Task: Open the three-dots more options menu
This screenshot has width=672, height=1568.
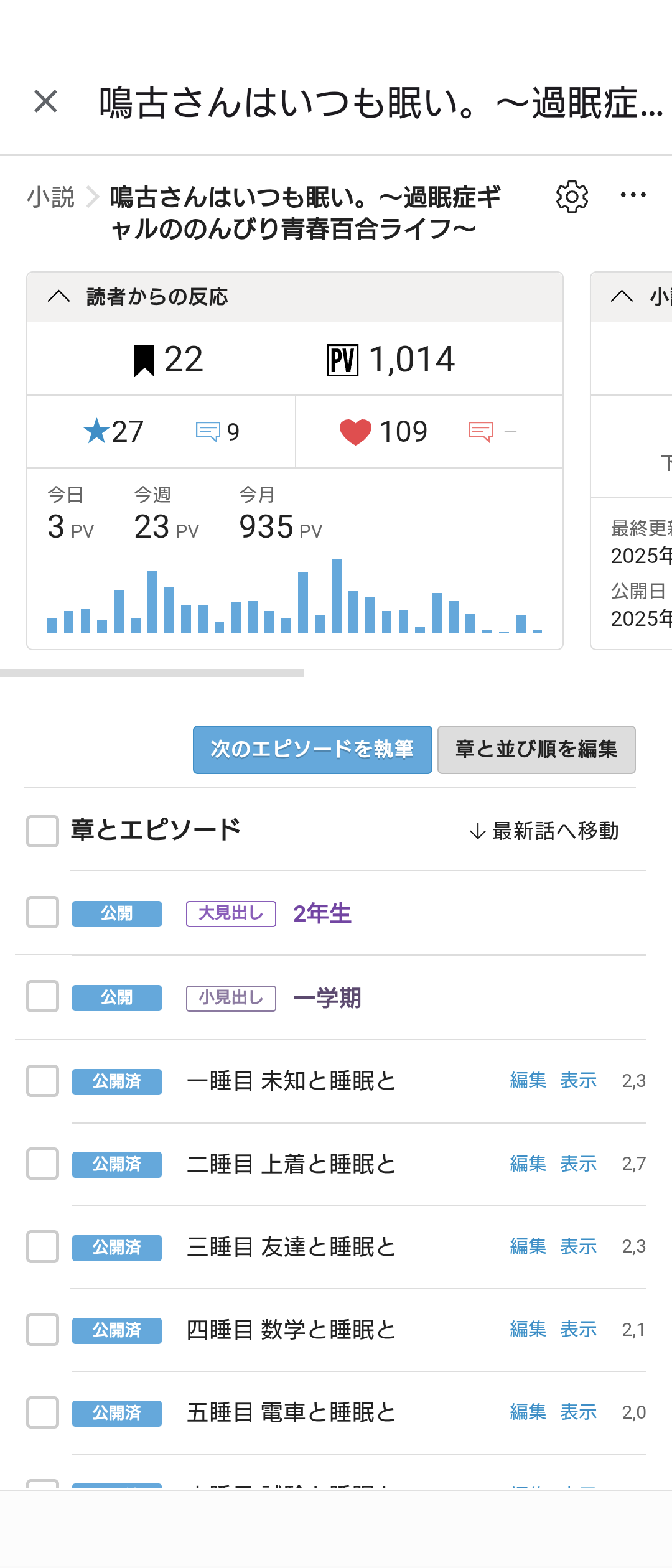Action: coord(633,195)
